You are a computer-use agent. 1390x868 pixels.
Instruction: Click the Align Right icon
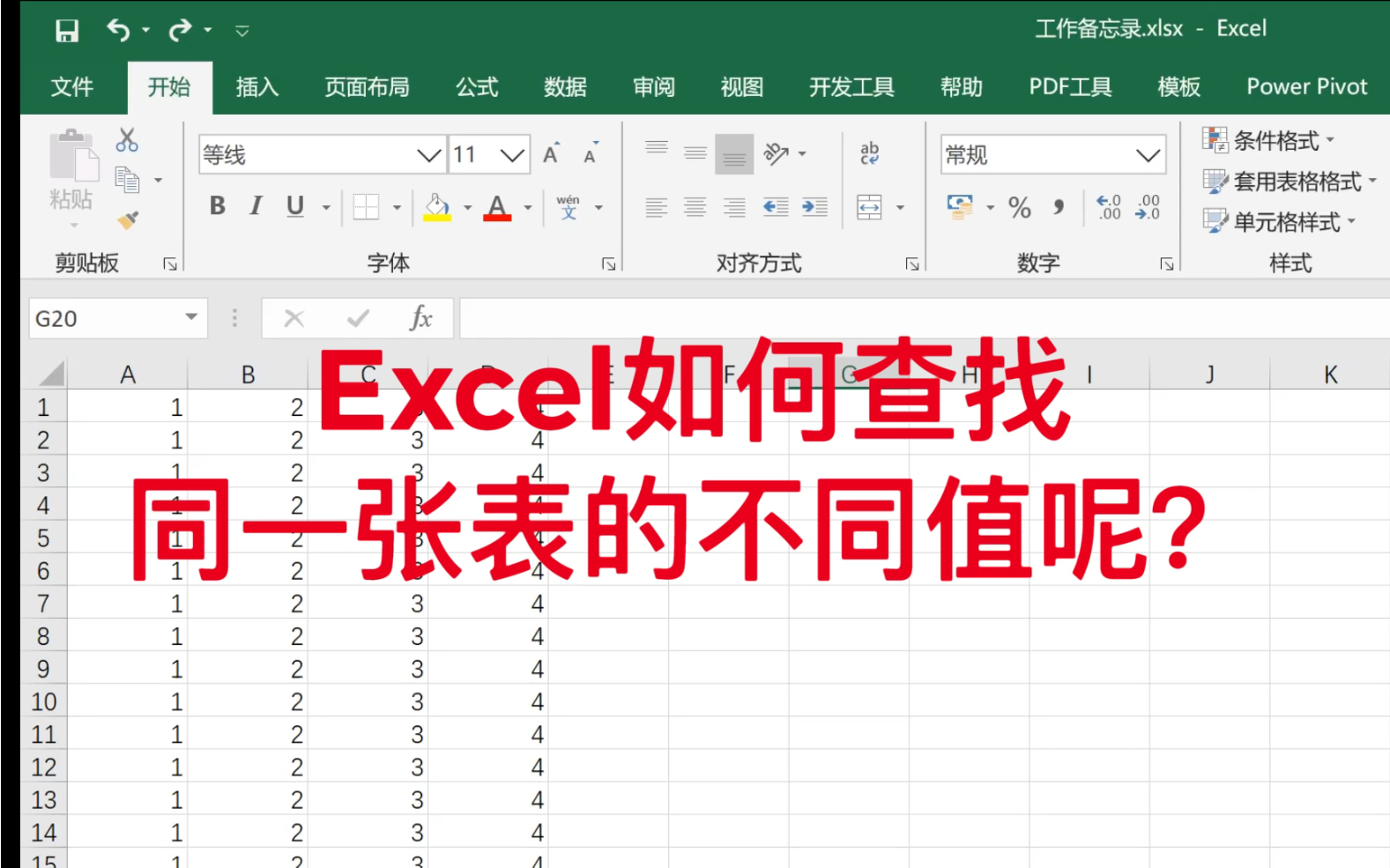(734, 207)
